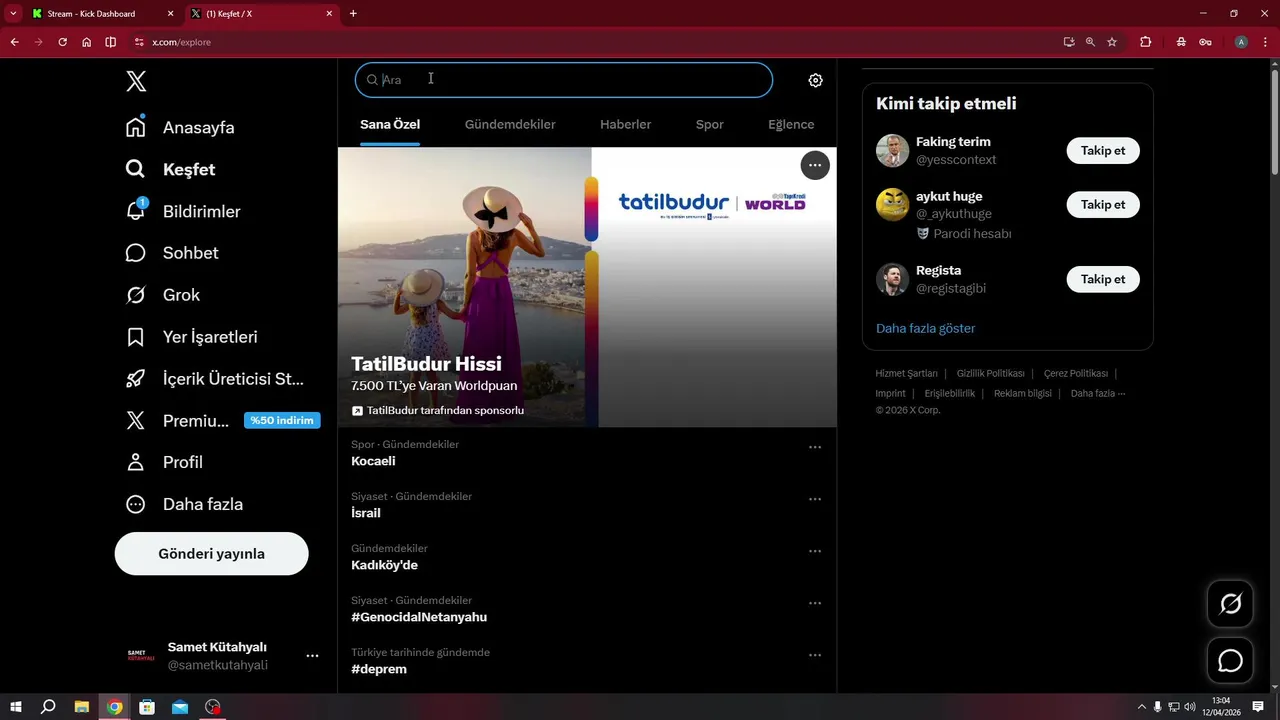Reload the page in browser

(62, 42)
